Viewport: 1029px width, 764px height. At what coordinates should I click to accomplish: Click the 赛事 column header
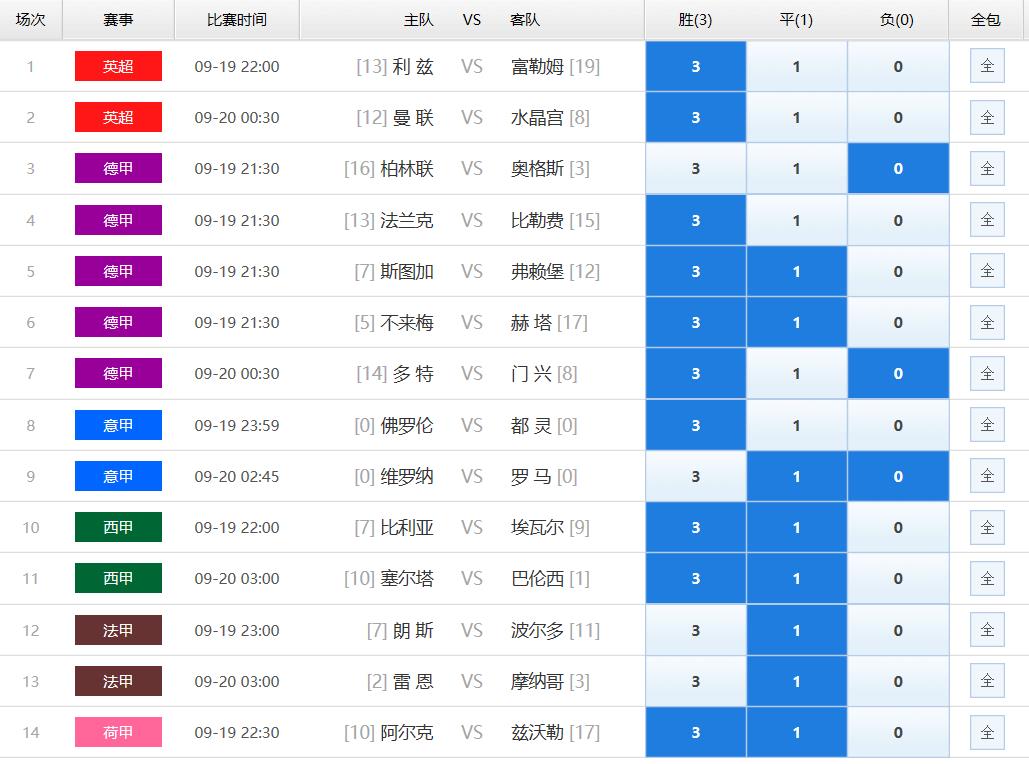(118, 20)
